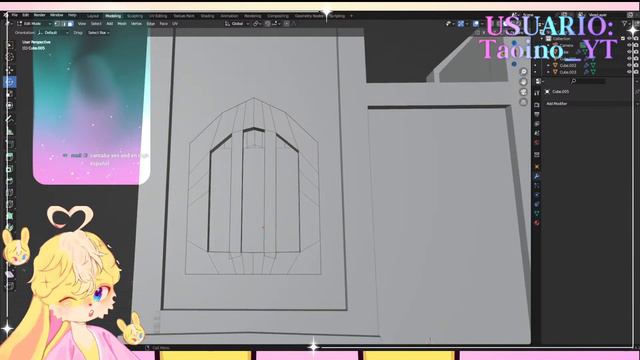Open the Render menu

39,15
